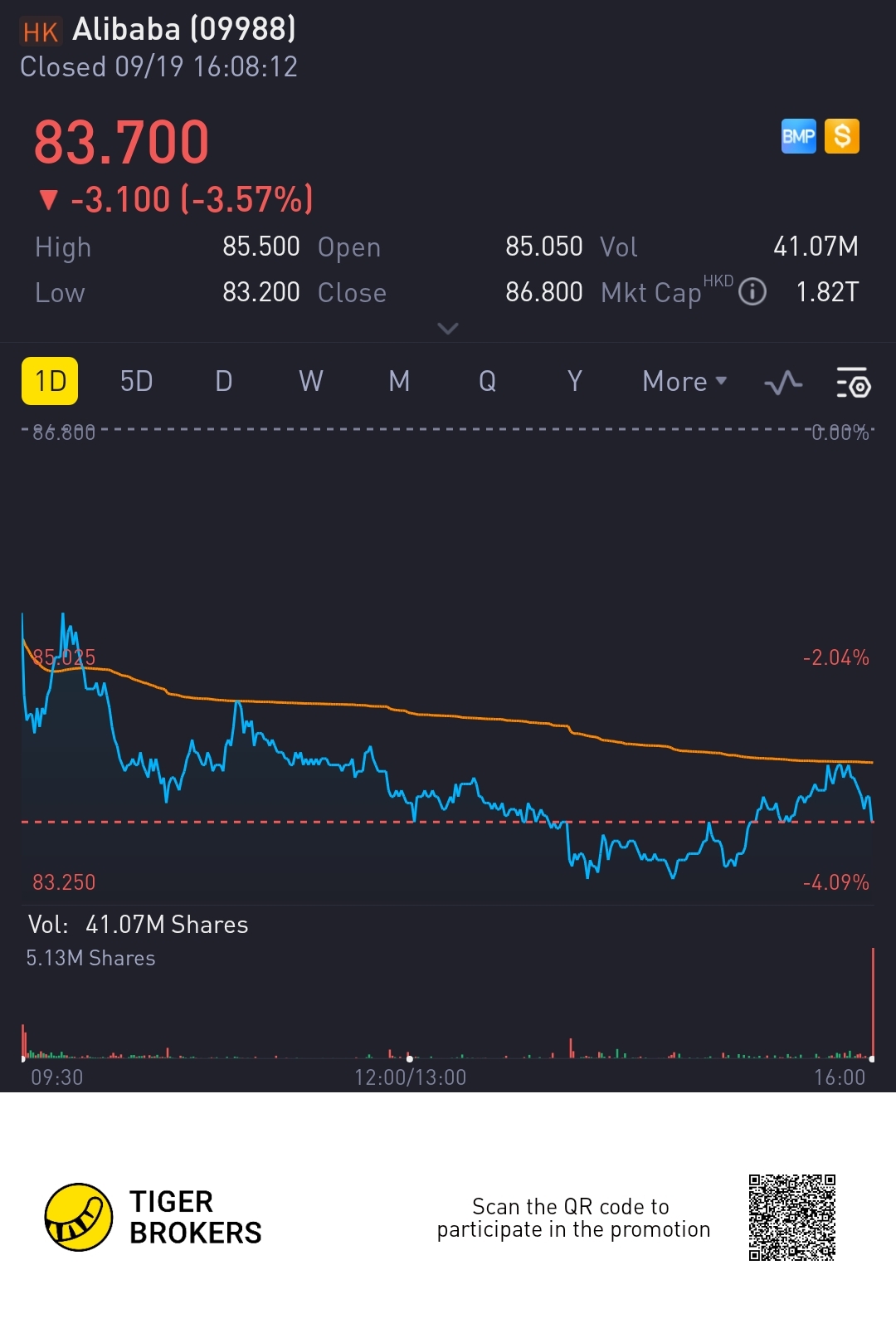The width and height of the screenshot is (896, 1343).
Task: Tap the HK market flag label
Action: pyautogui.click(x=40, y=32)
